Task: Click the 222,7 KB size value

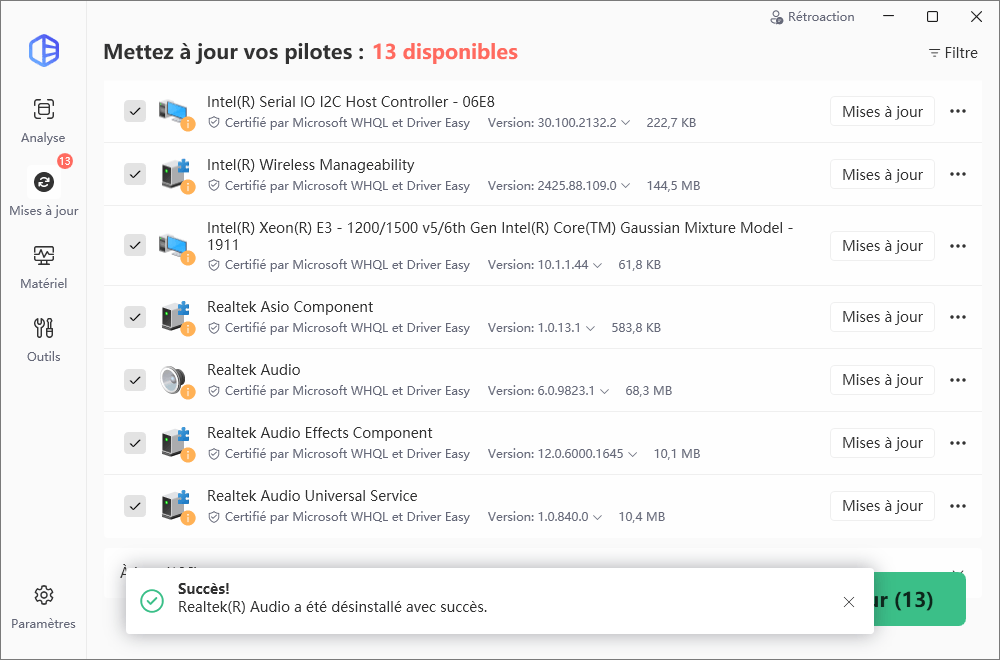Action: pyautogui.click(x=671, y=122)
